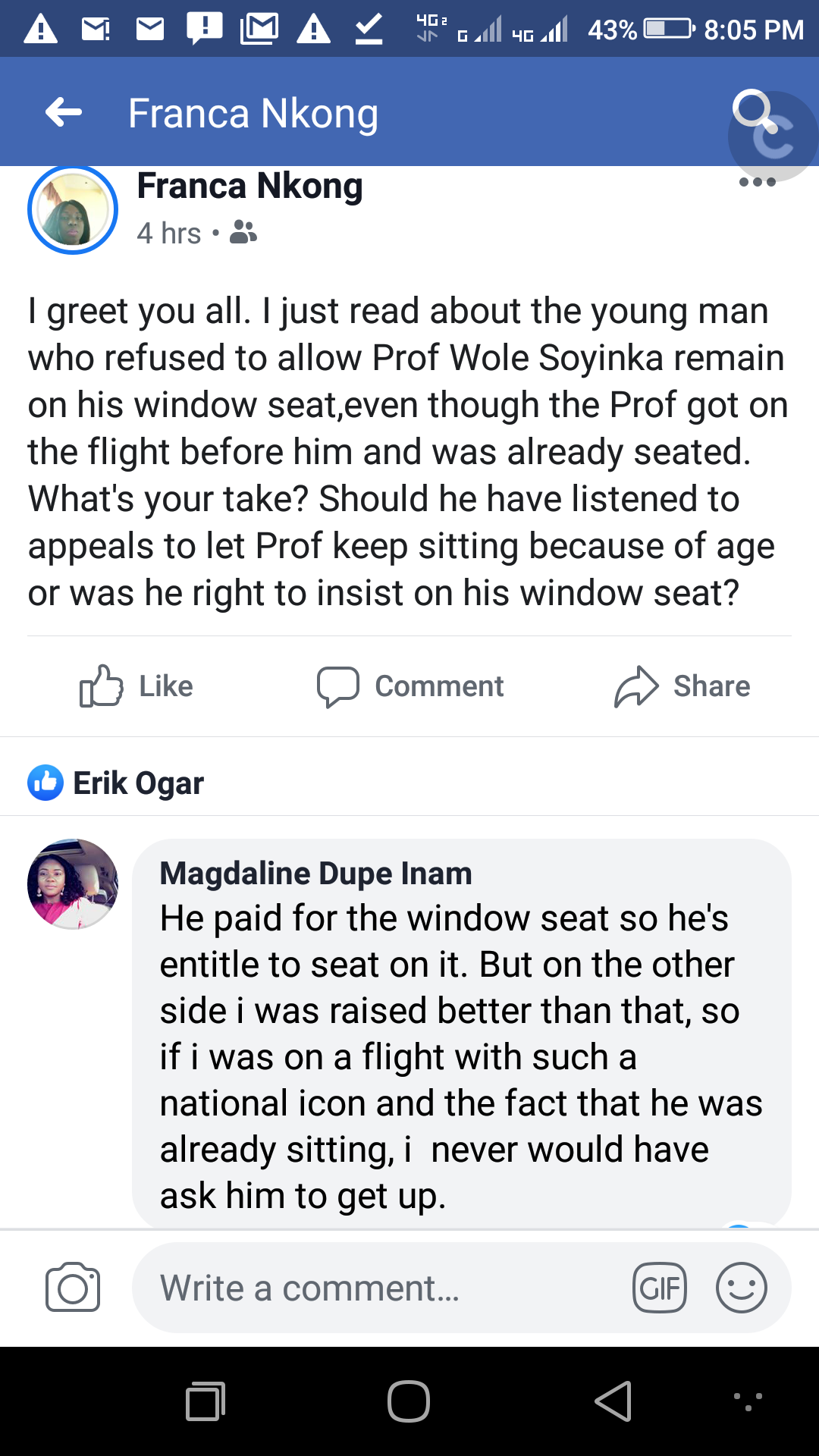Tap the Comment button under the post

pos(410,686)
